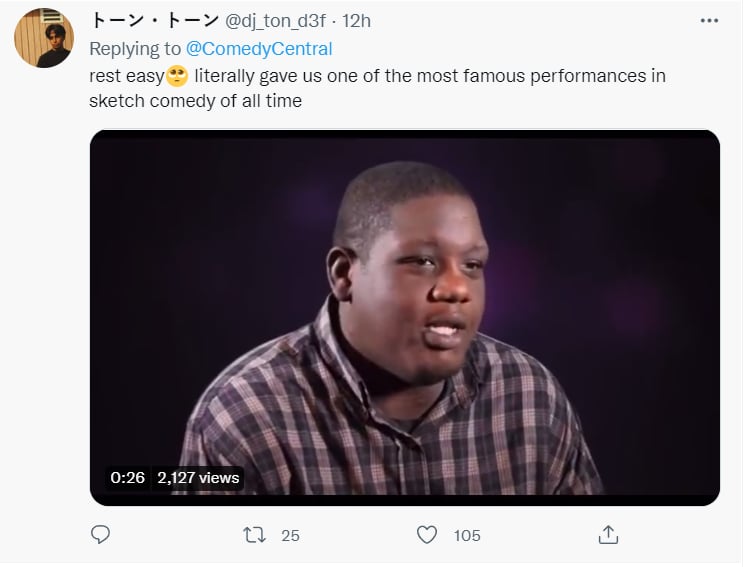748x567 pixels.
Task: Open the share upload icon
Action: pos(608,535)
